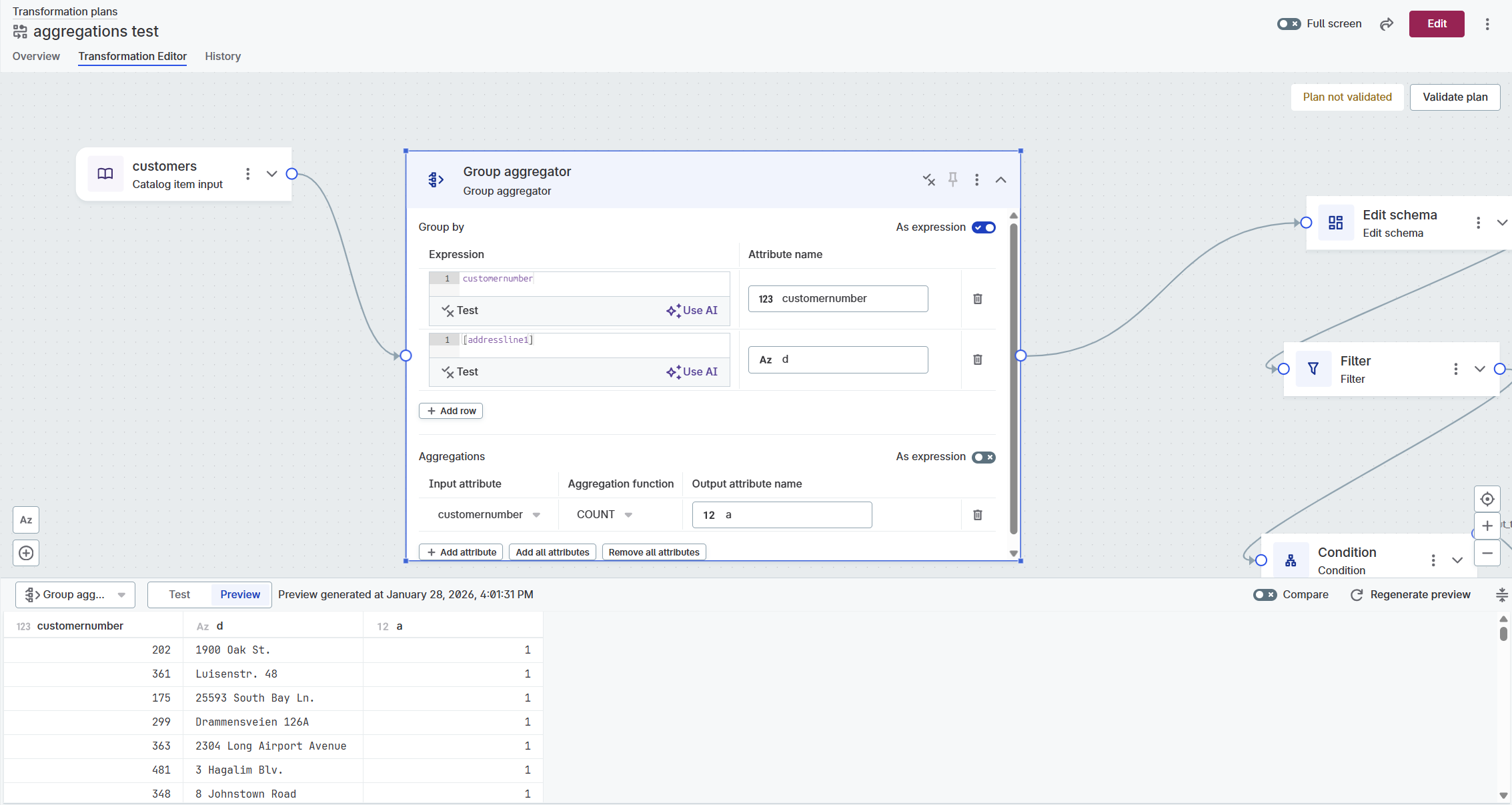This screenshot has height=805, width=1512.
Task: Click the validation check icon on Group aggregator header
Action: click(929, 179)
